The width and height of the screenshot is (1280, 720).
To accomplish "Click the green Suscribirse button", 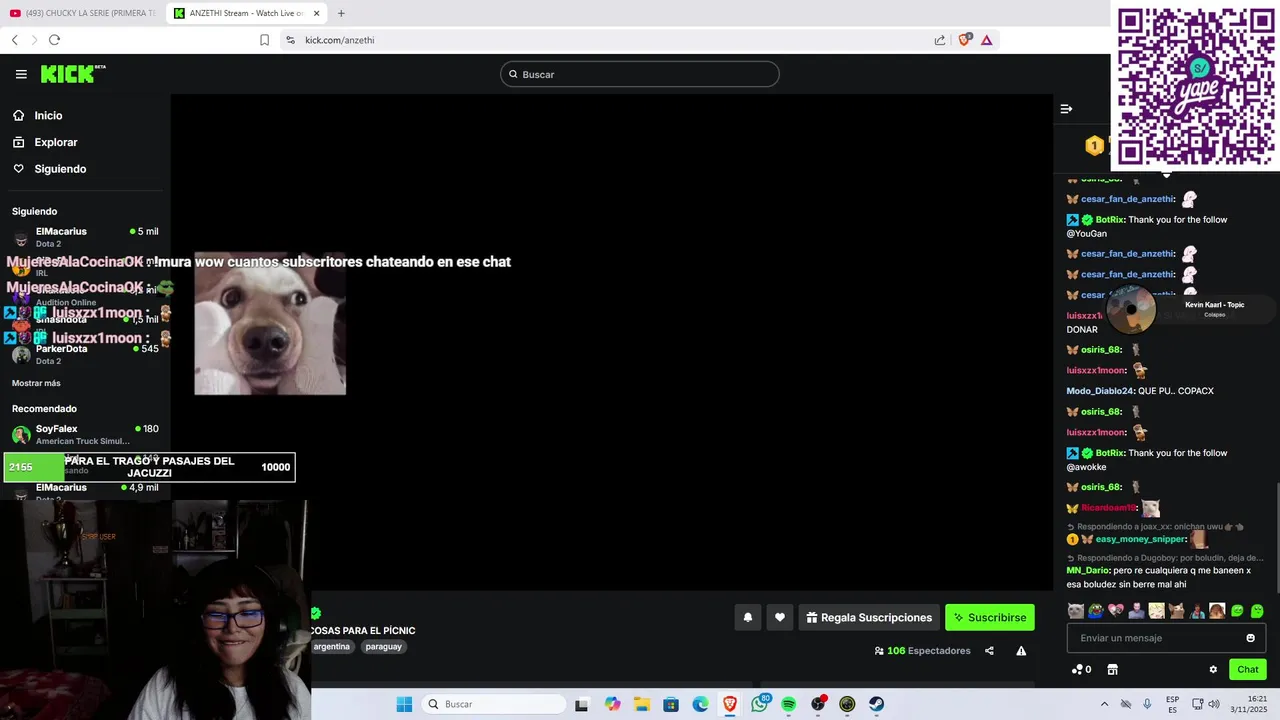I will [x=990, y=618].
